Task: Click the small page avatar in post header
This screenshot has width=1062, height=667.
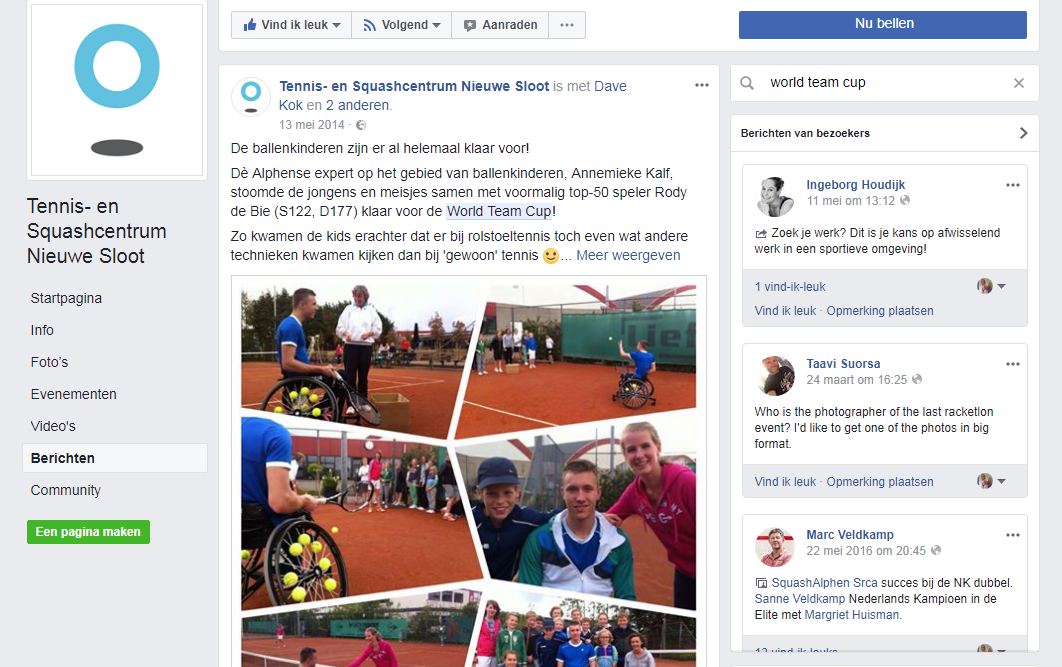Action: coord(251,97)
